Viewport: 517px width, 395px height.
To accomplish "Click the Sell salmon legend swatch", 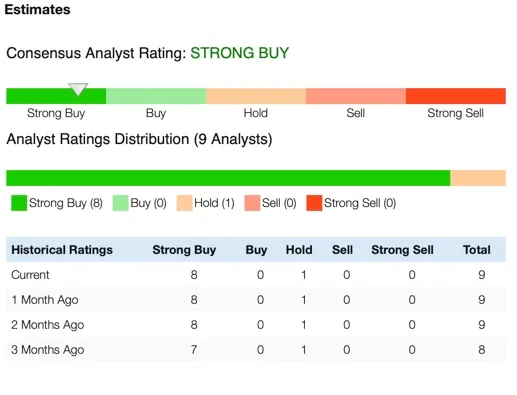I will pyautogui.click(x=252, y=203).
